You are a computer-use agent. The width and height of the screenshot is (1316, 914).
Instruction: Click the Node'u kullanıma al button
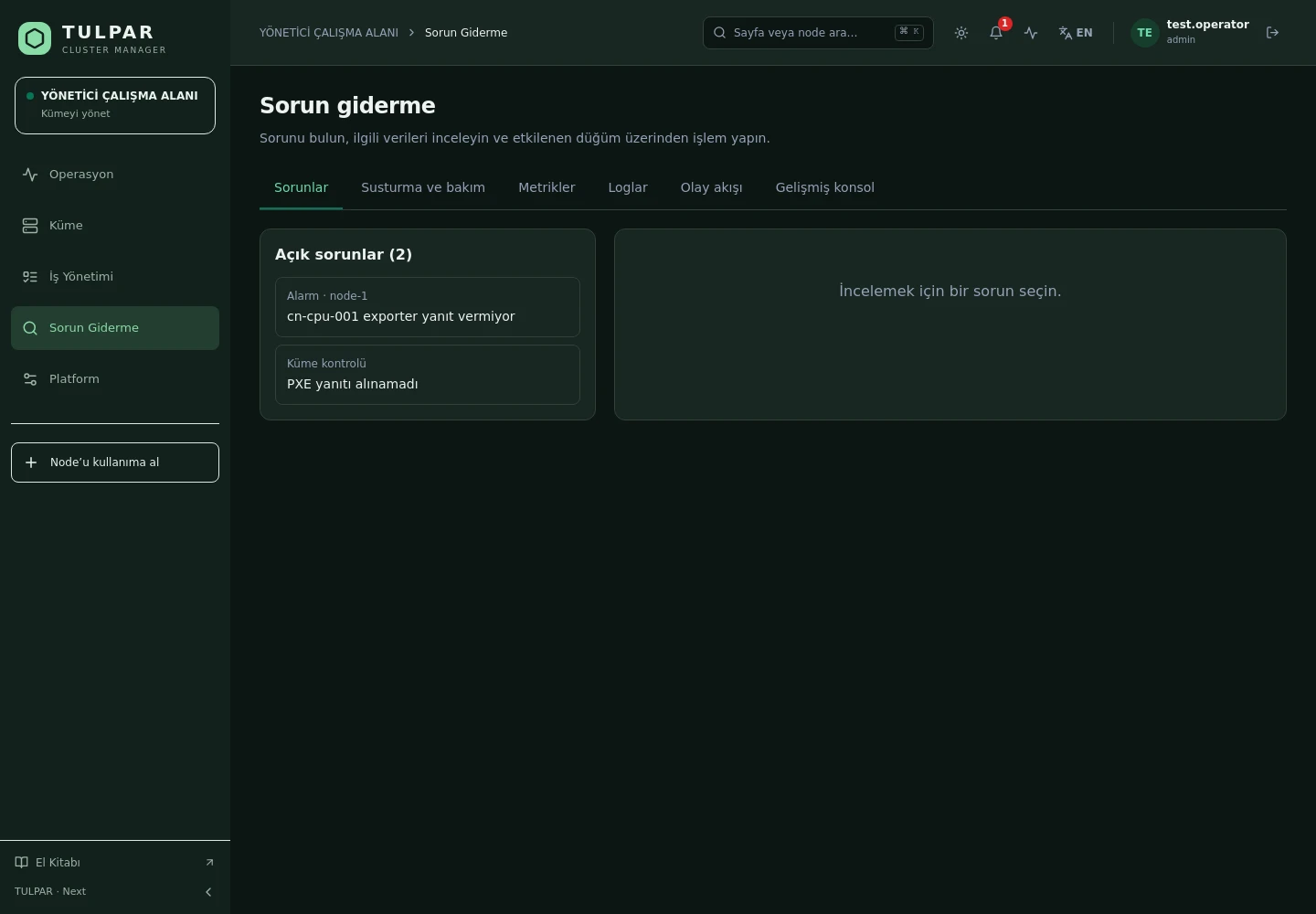[115, 462]
